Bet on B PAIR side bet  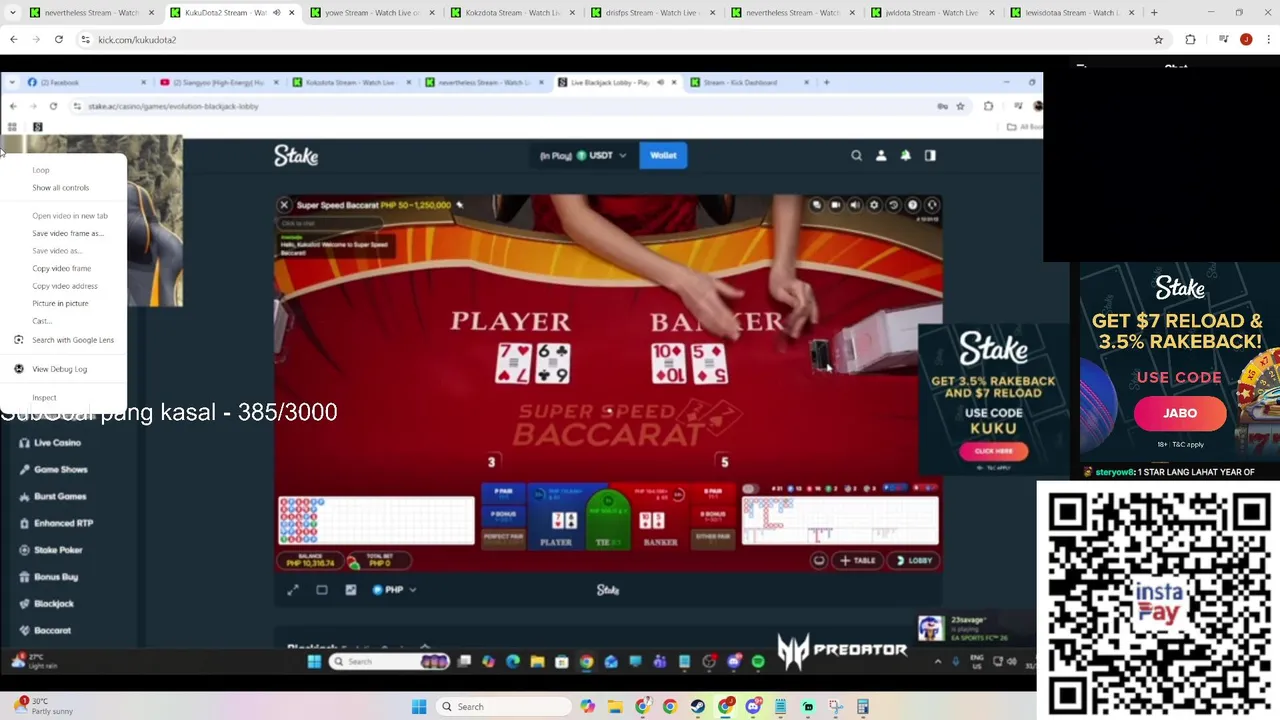[713, 495]
